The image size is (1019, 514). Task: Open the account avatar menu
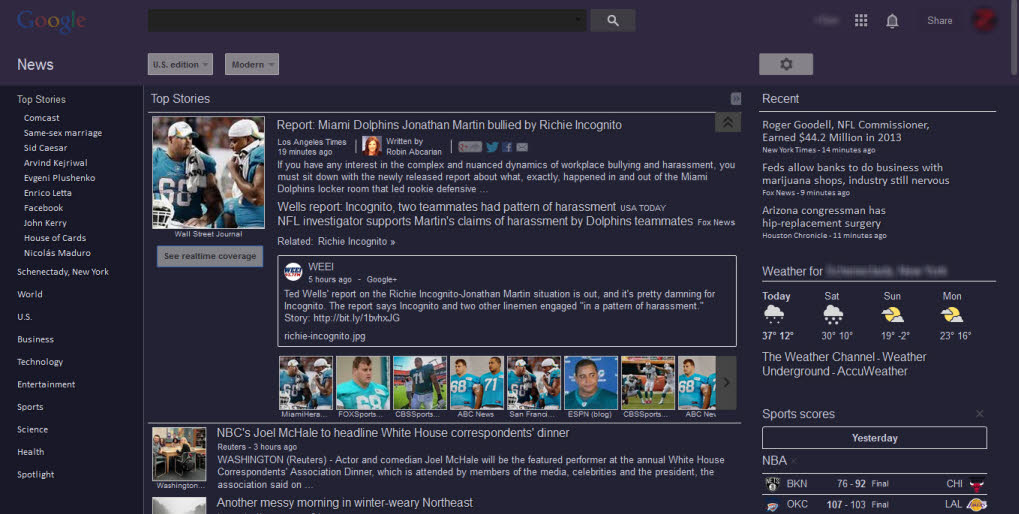[984, 20]
